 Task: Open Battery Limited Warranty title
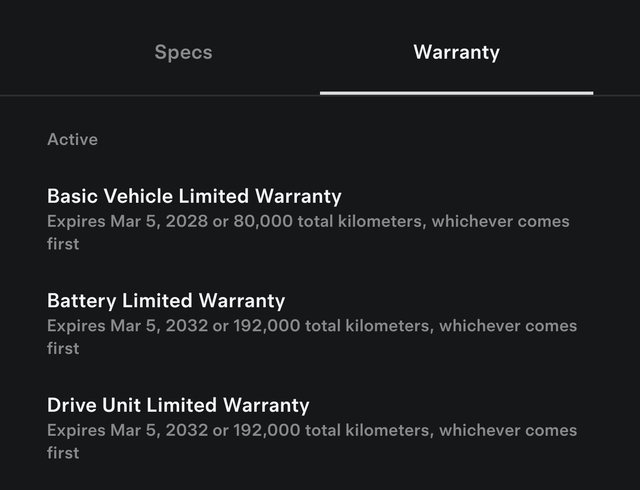click(x=166, y=301)
